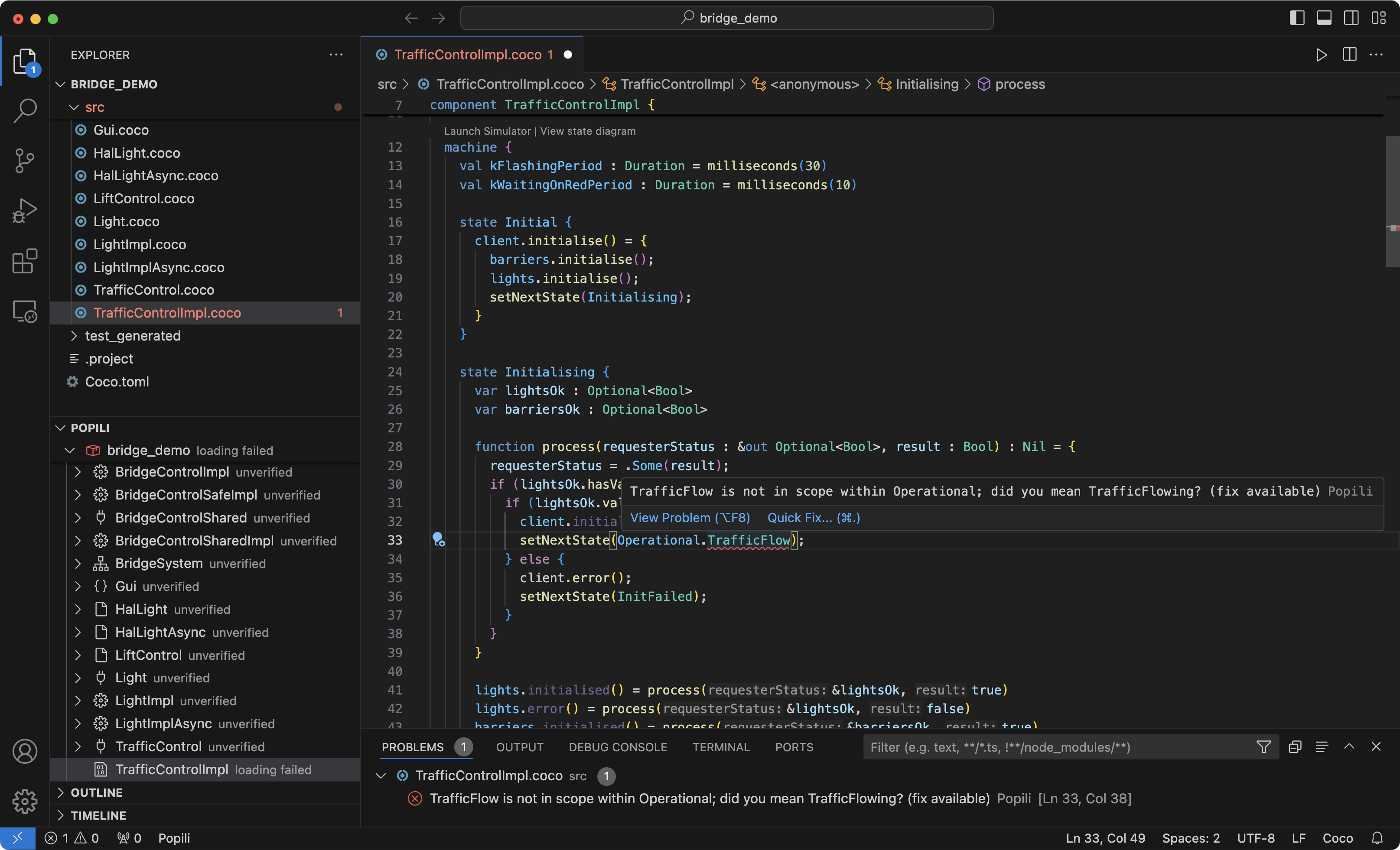Expand BridgeControlImpl in Popili tree
This screenshot has height=850, width=1400.
point(78,472)
